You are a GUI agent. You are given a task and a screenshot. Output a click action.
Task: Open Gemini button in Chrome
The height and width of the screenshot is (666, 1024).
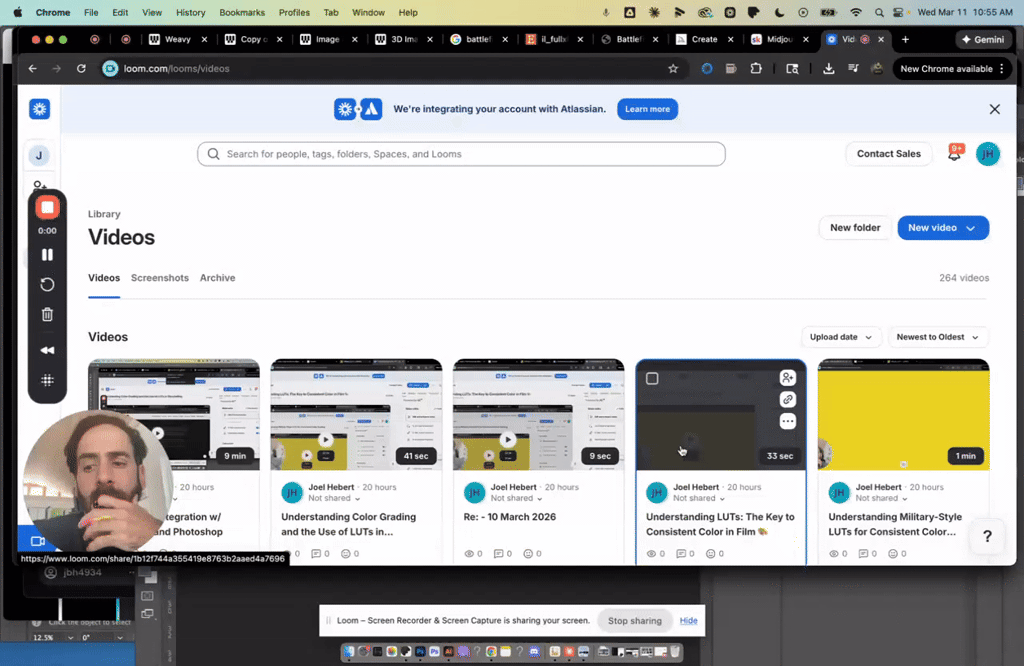pos(982,39)
